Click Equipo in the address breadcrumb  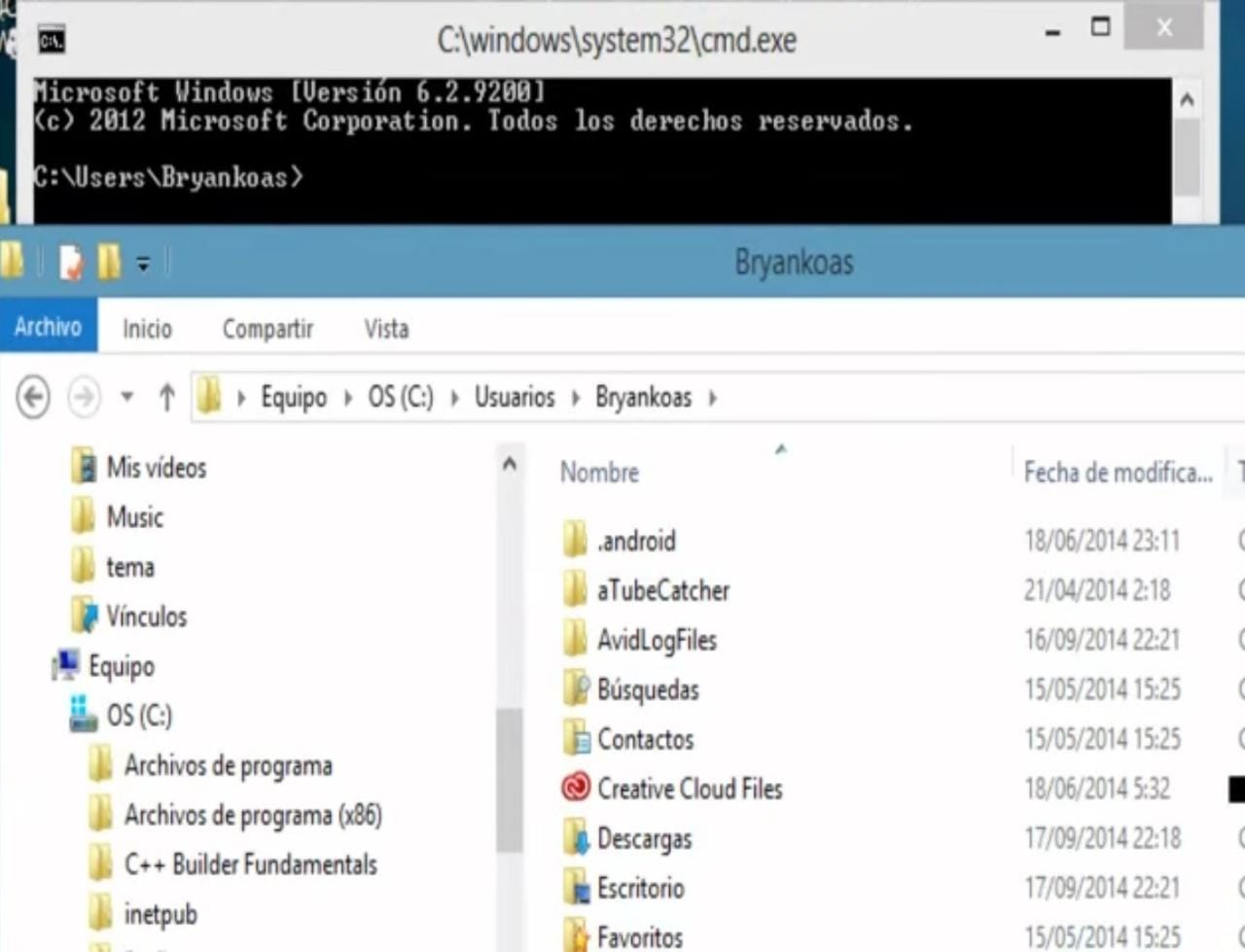coord(294,398)
